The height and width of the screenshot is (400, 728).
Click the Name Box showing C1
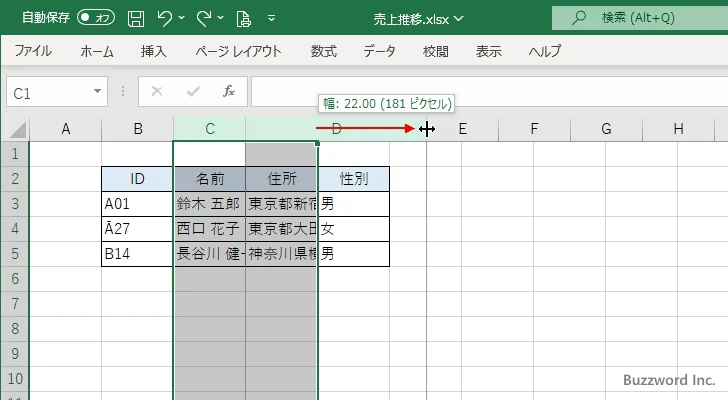tap(49, 92)
